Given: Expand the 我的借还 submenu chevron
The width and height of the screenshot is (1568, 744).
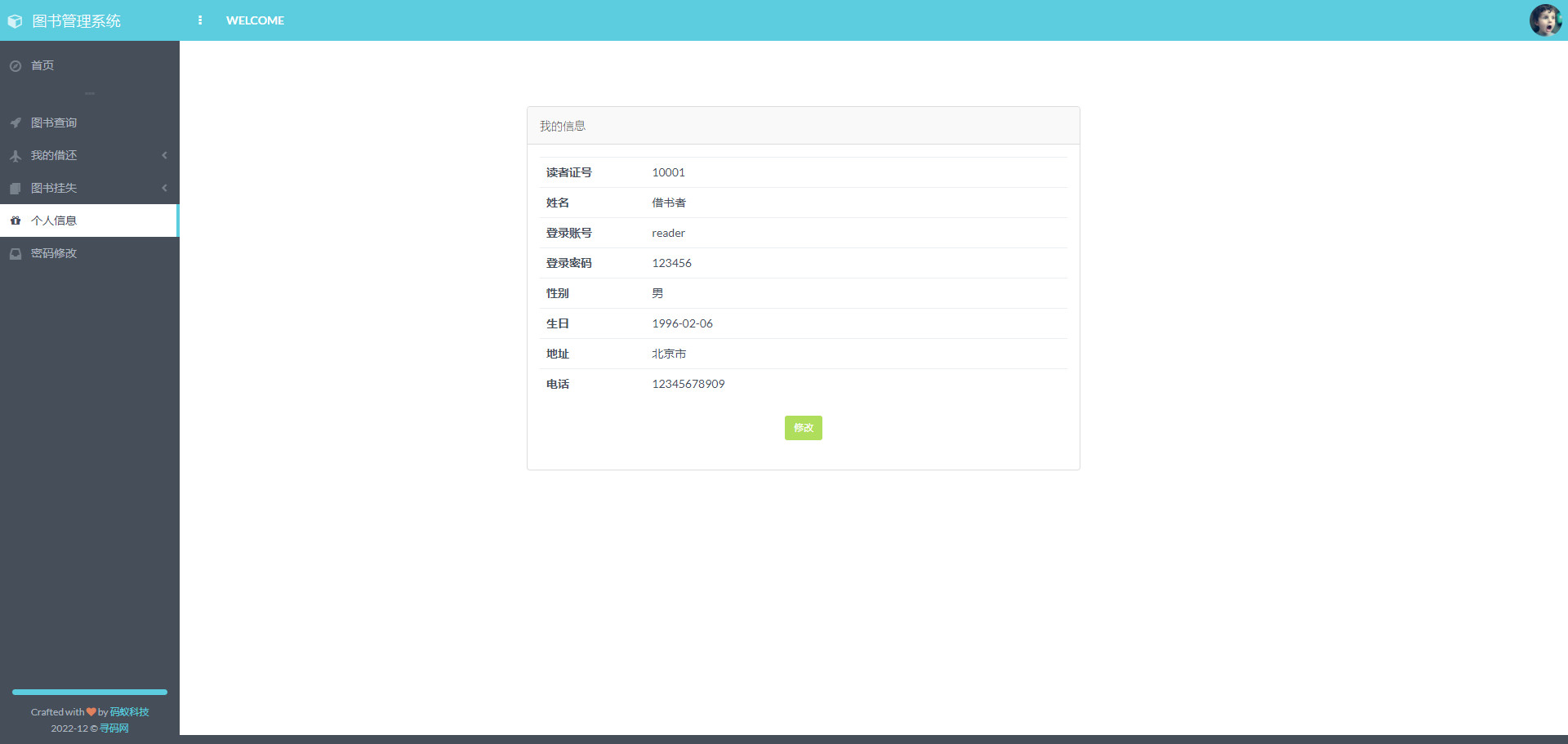Looking at the screenshot, I should click(164, 155).
